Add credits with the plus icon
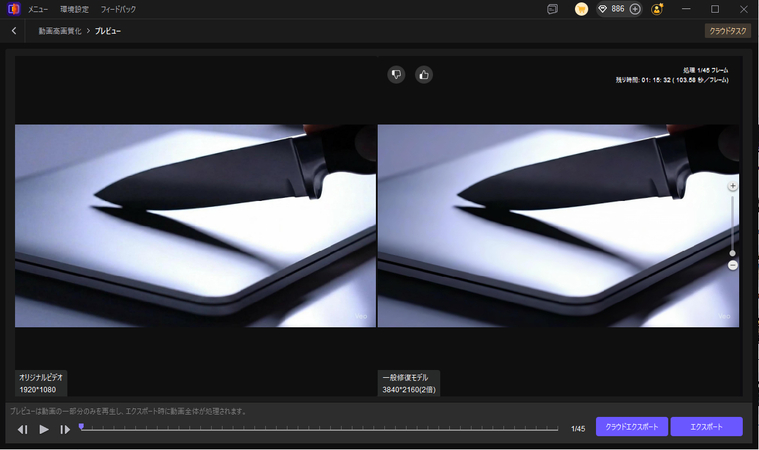The width and height of the screenshot is (759, 450). [635, 9]
